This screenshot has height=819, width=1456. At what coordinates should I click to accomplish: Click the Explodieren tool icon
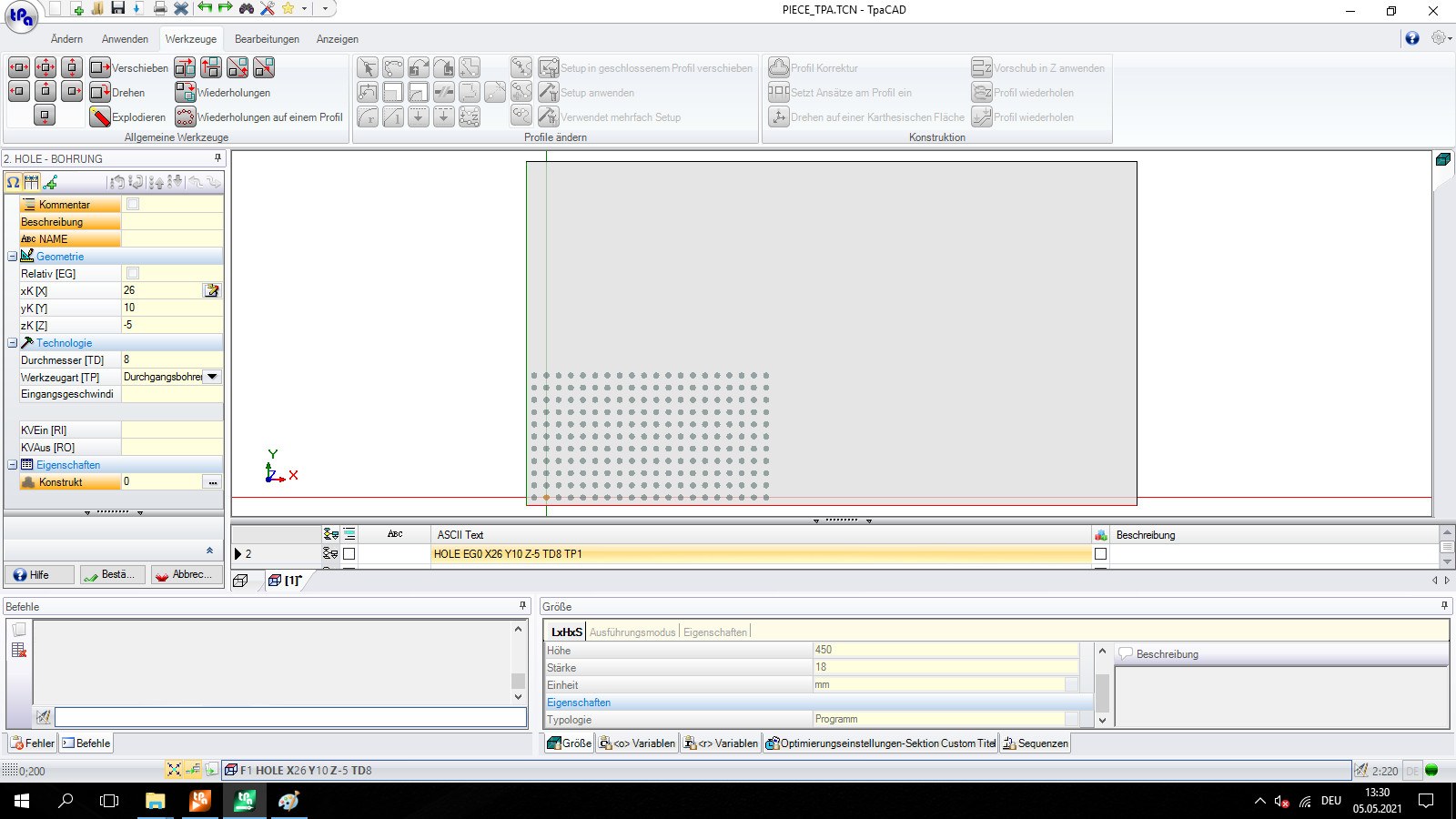100,116
